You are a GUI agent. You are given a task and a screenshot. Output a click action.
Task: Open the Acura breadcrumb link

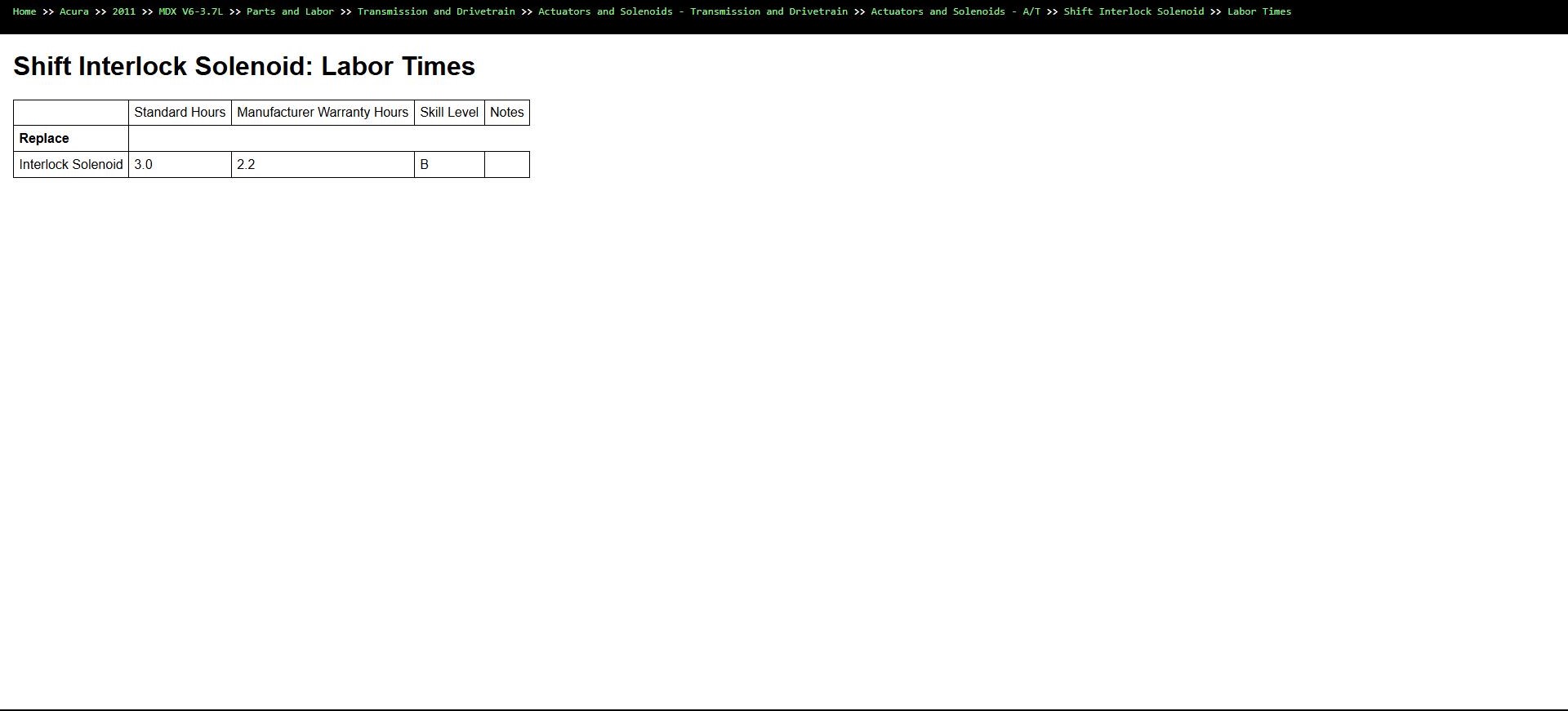click(x=74, y=11)
